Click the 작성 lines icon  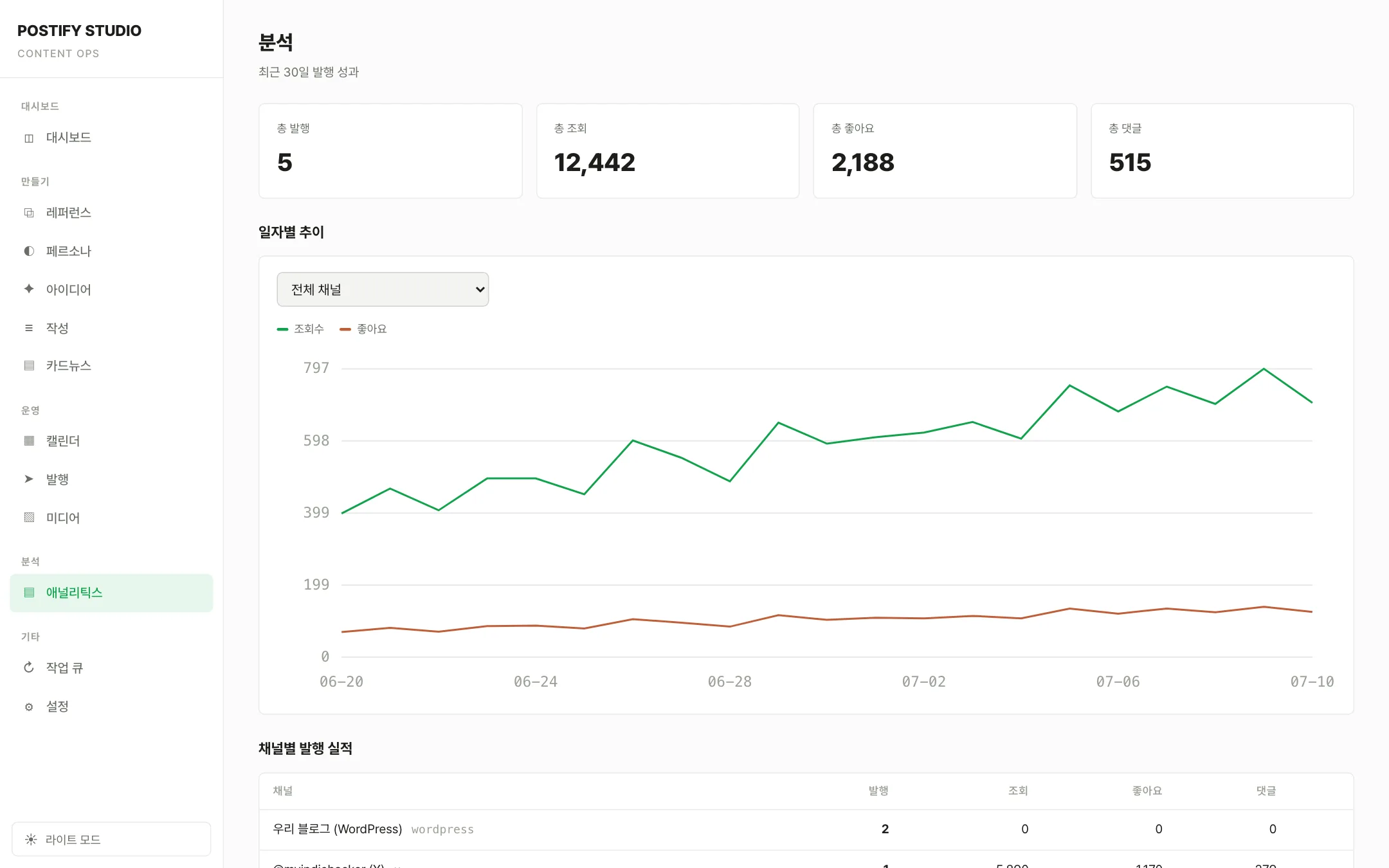tap(29, 328)
